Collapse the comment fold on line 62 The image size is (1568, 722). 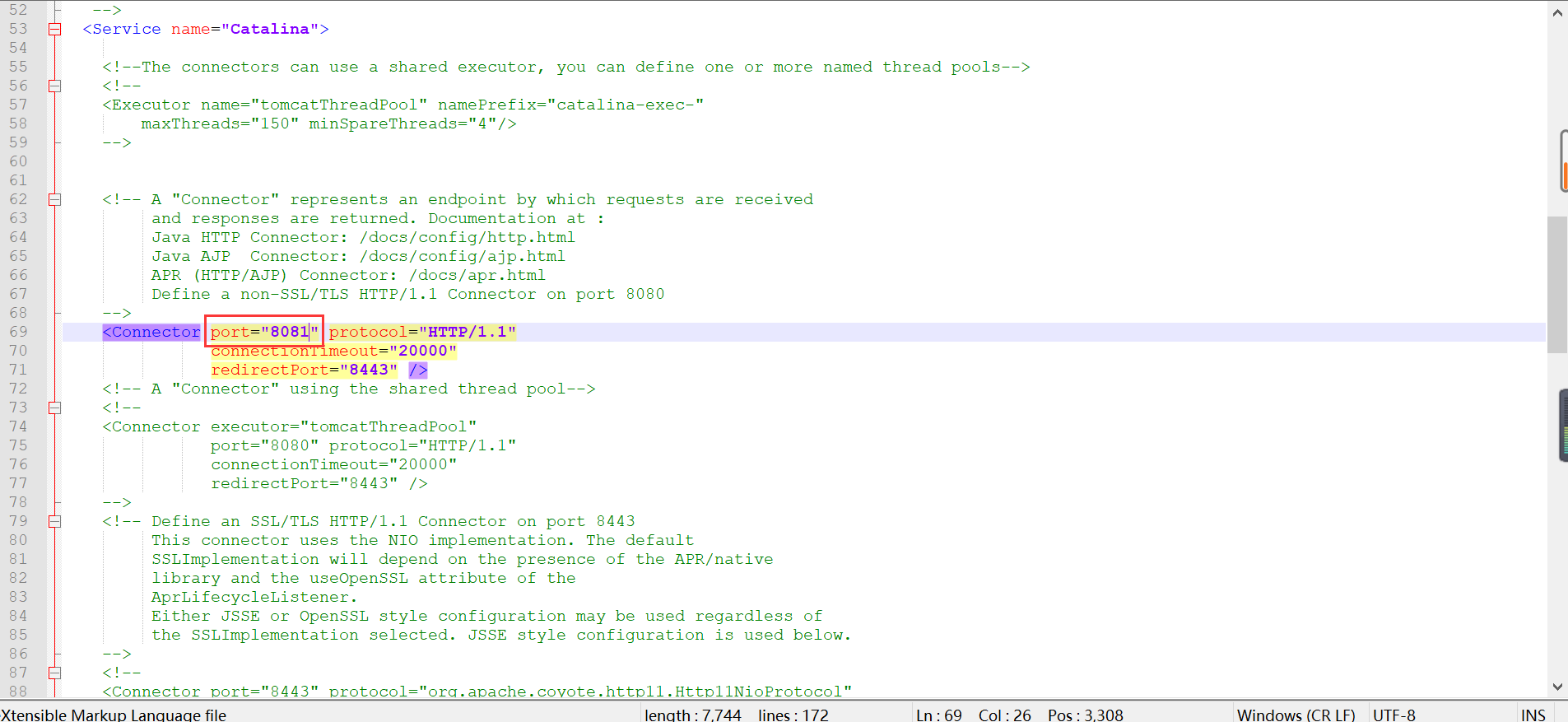54,199
